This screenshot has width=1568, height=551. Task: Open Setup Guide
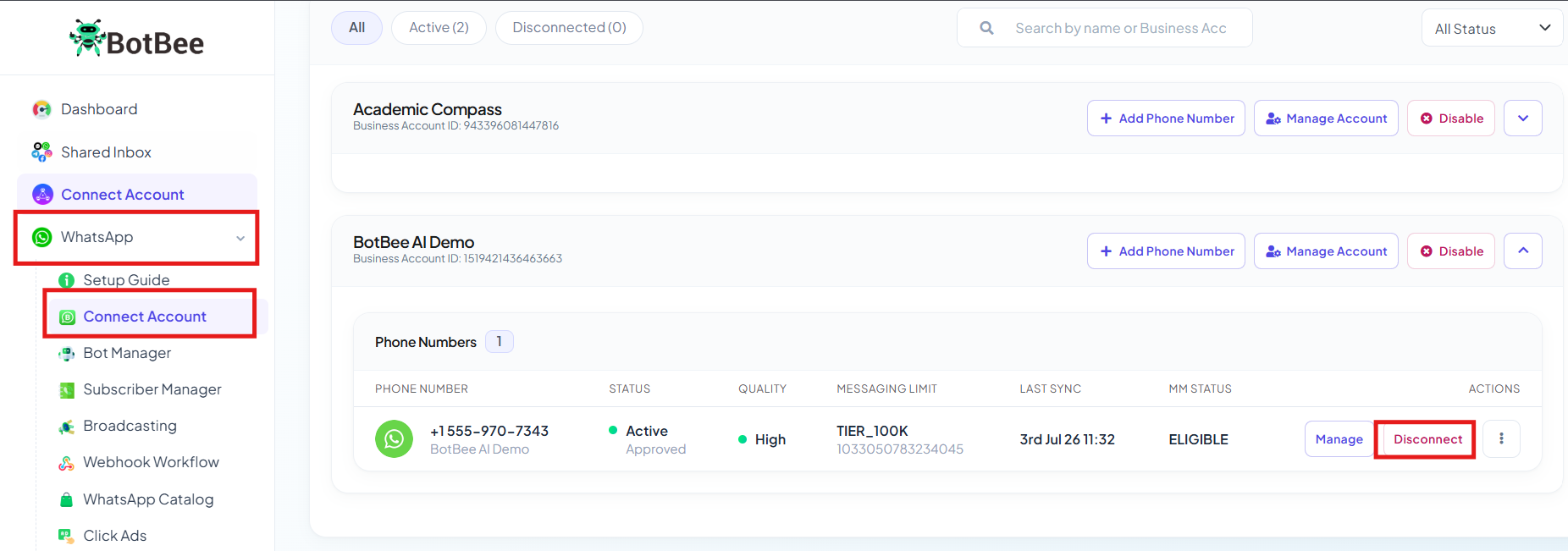[x=126, y=280]
